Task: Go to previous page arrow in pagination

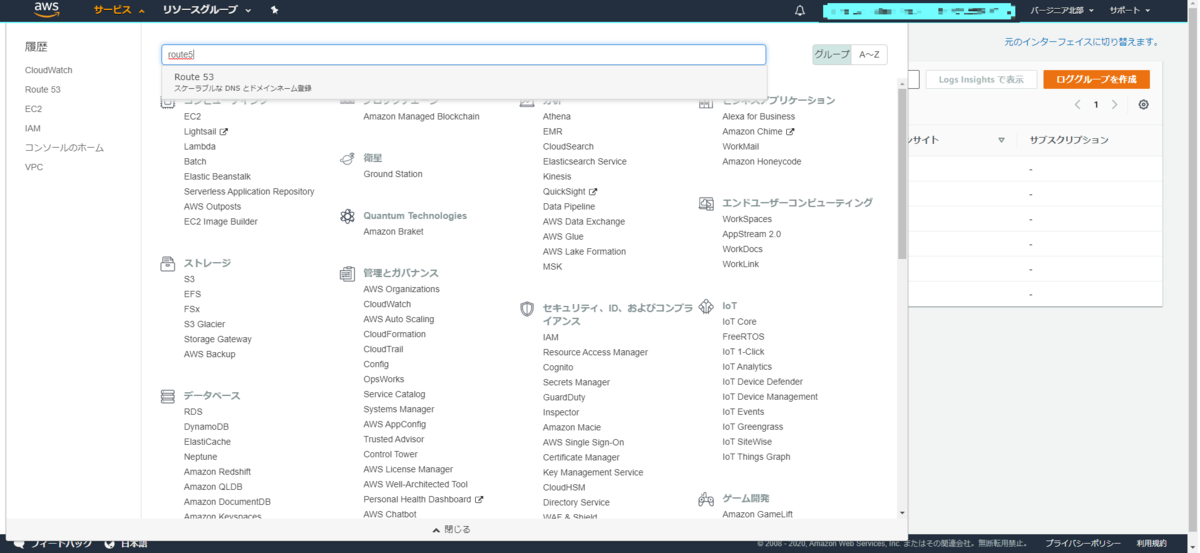Action: [1077, 105]
